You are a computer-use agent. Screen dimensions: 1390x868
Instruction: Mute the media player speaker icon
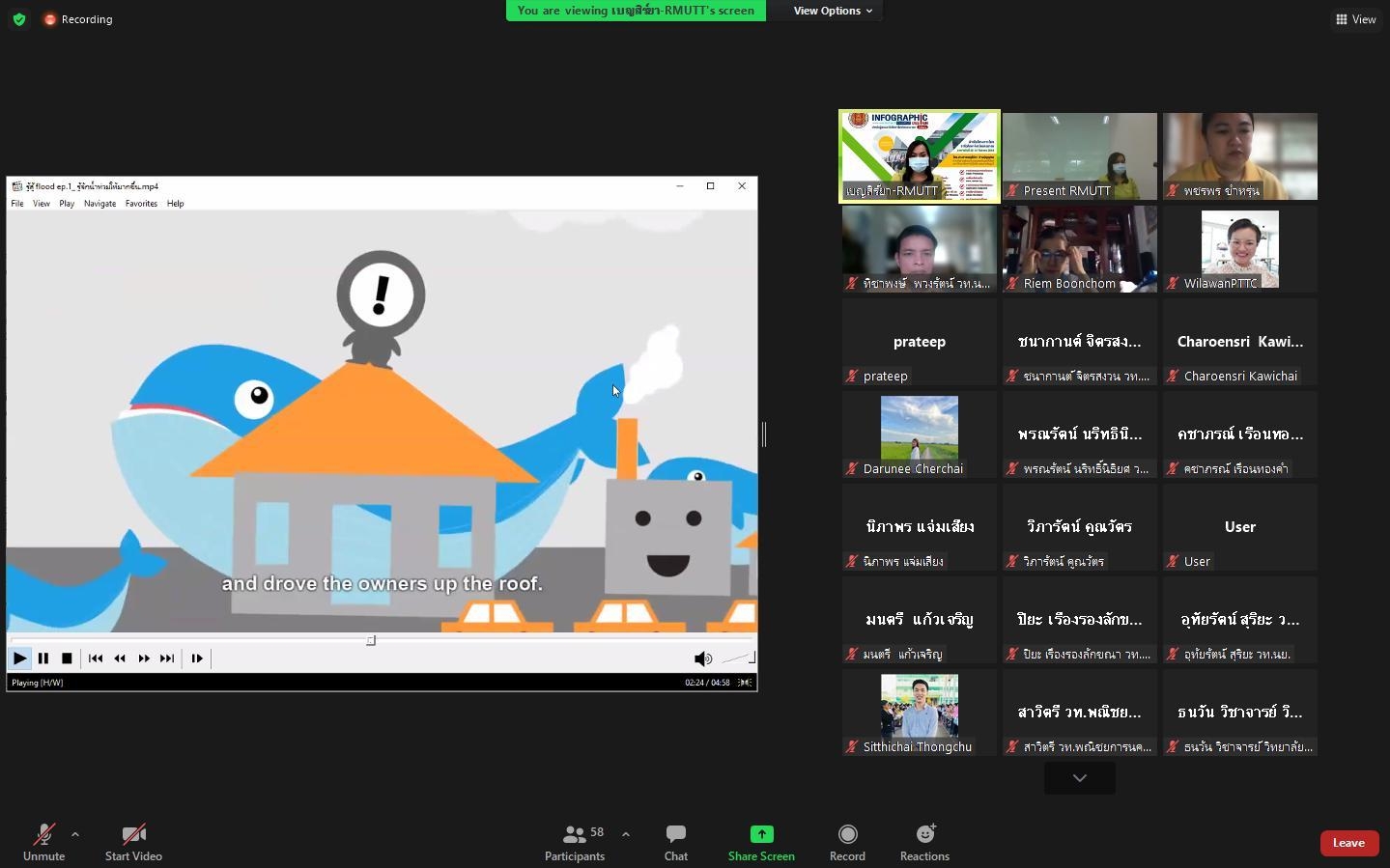703,658
